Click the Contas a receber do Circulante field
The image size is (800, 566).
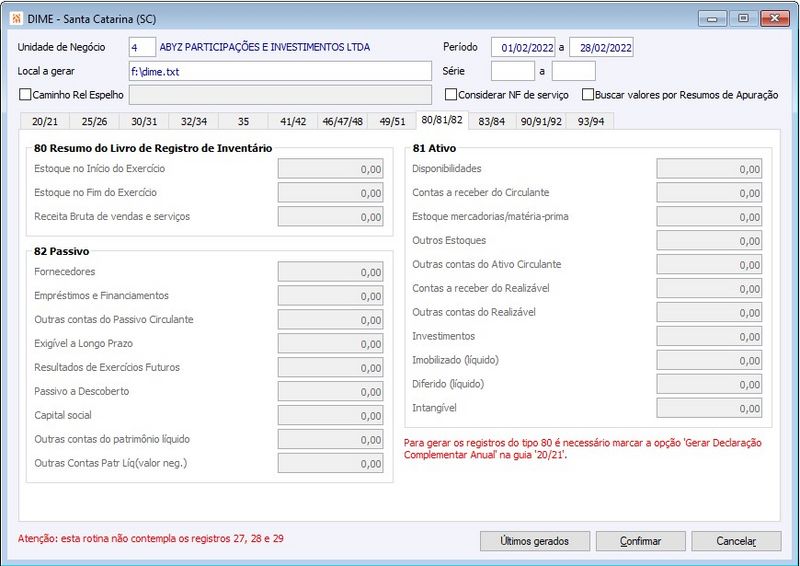709,193
